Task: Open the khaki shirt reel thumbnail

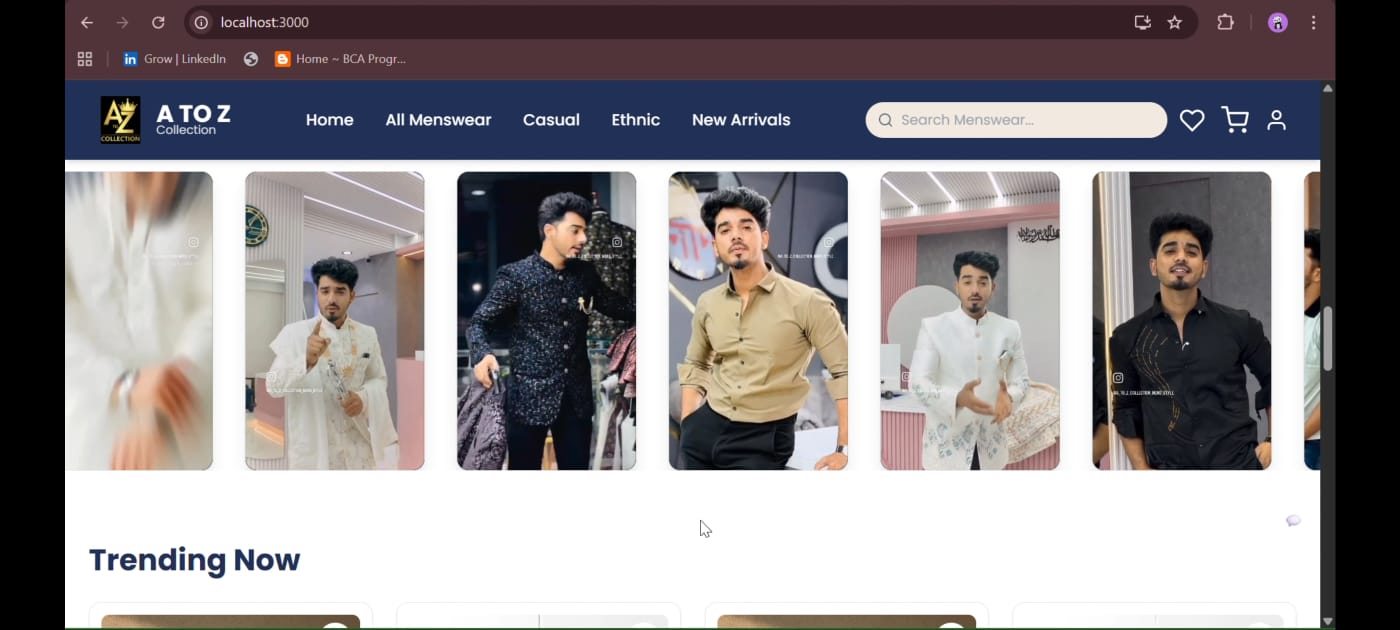Action: 758,320
